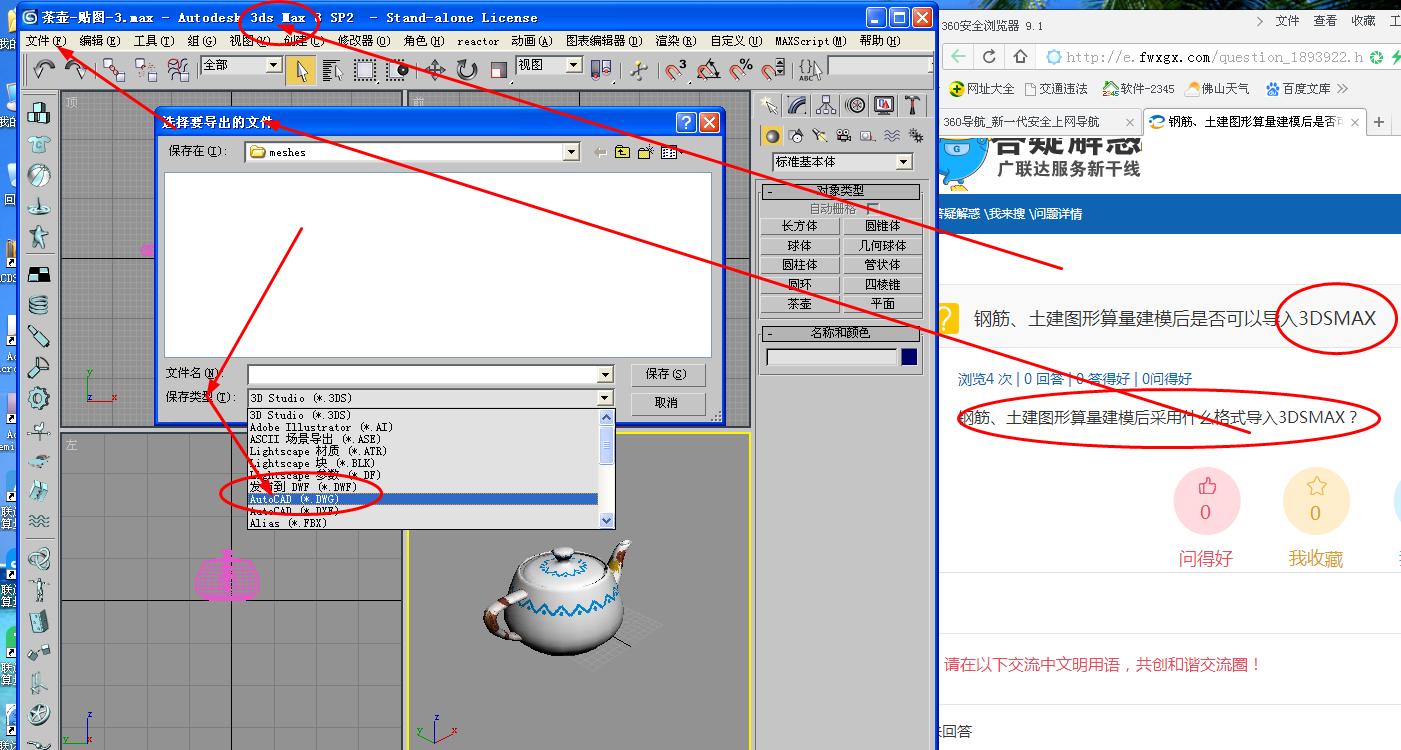Select Space Warps category icon

pyautogui.click(x=892, y=136)
